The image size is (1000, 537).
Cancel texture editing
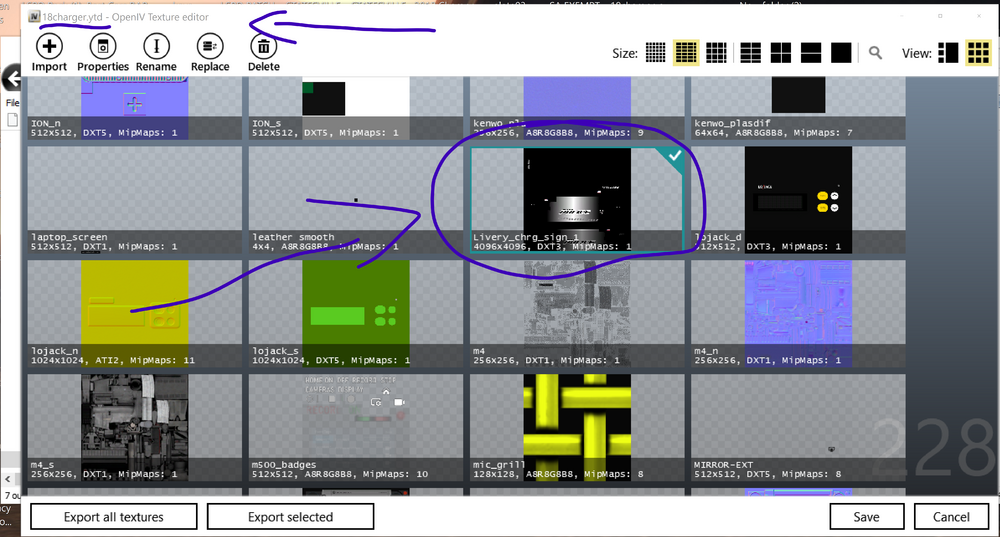coord(951,517)
